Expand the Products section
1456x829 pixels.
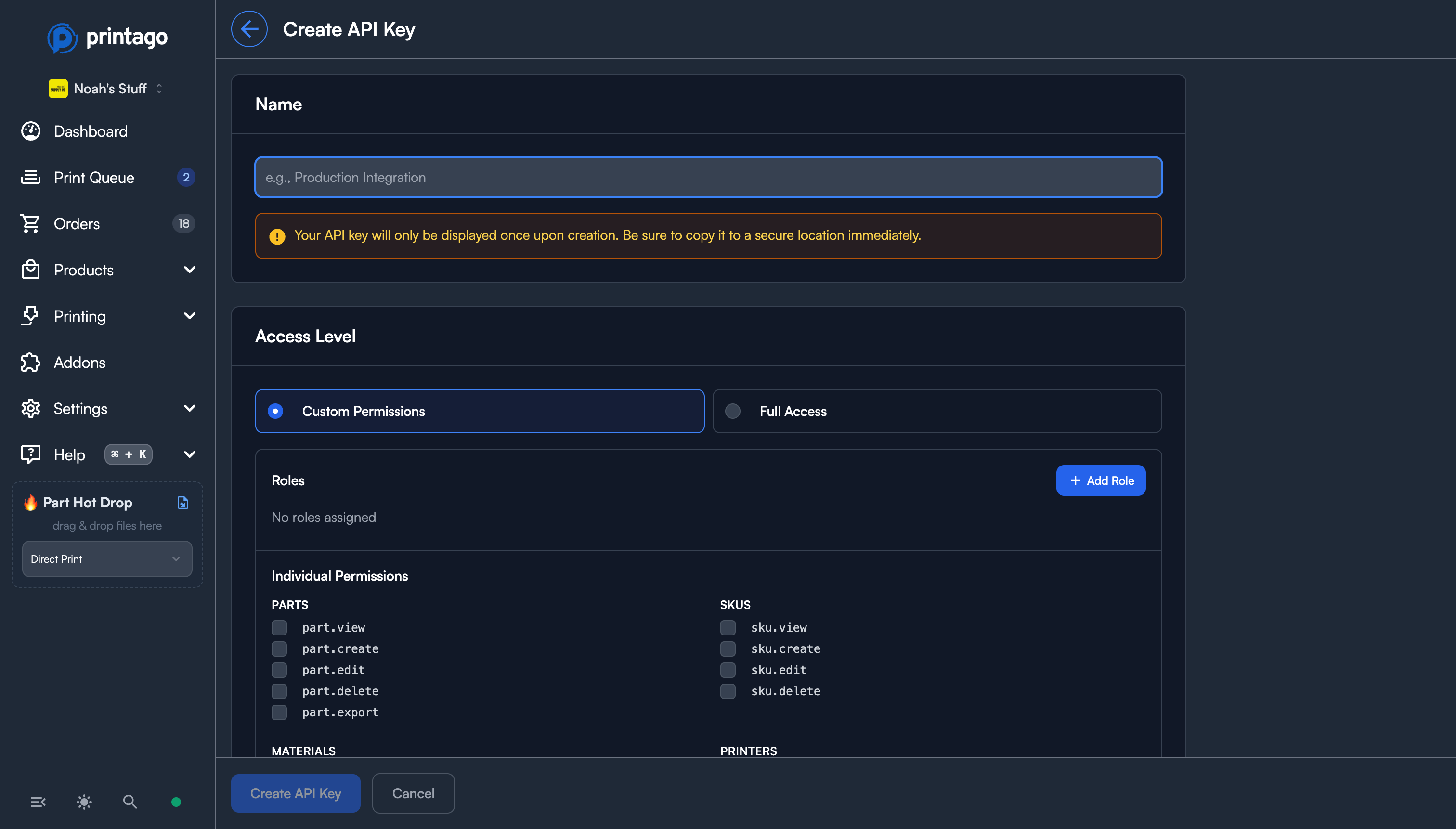190,269
